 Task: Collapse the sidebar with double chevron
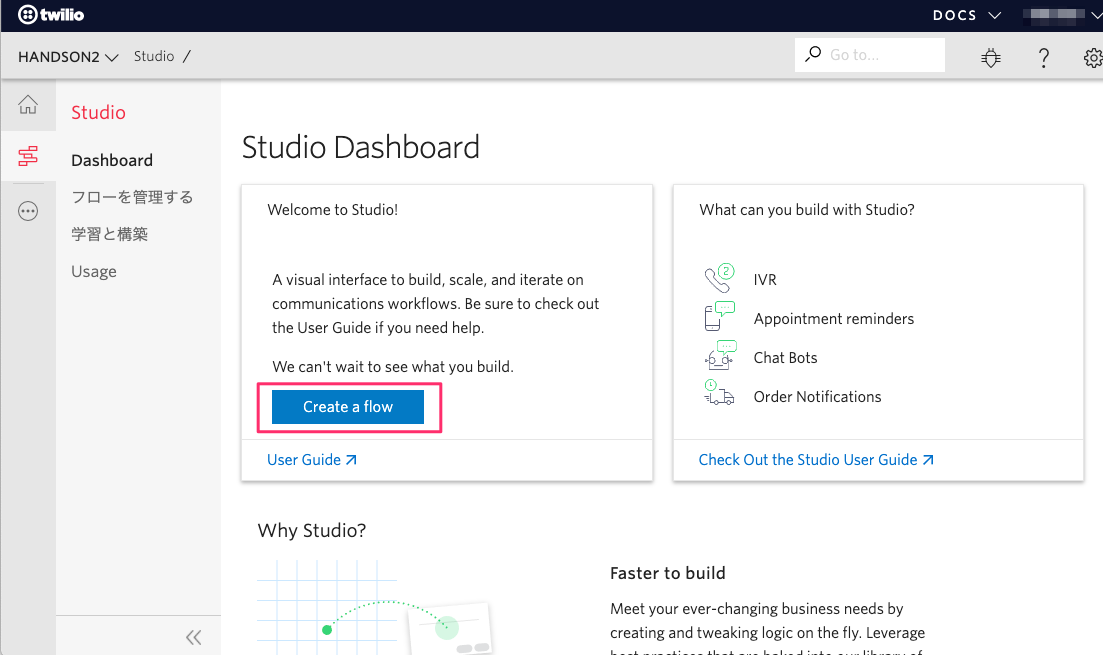[x=193, y=637]
